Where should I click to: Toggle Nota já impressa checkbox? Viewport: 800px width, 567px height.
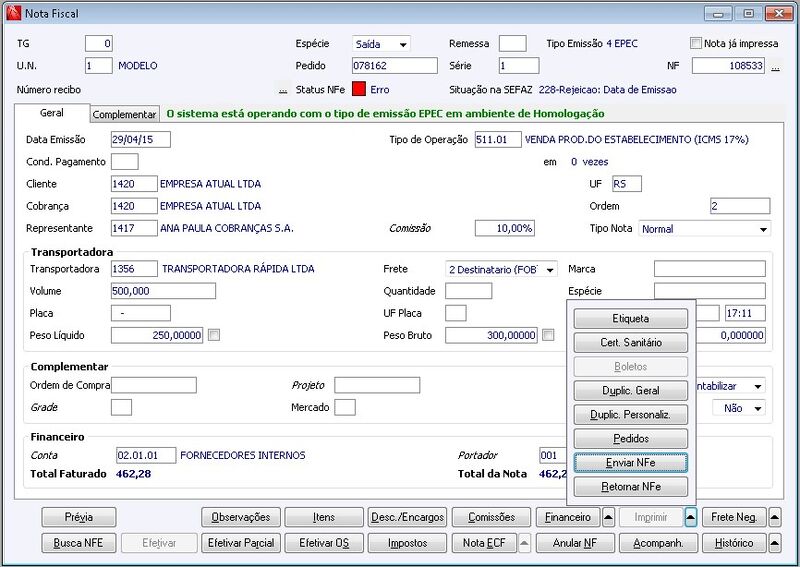[695, 43]
